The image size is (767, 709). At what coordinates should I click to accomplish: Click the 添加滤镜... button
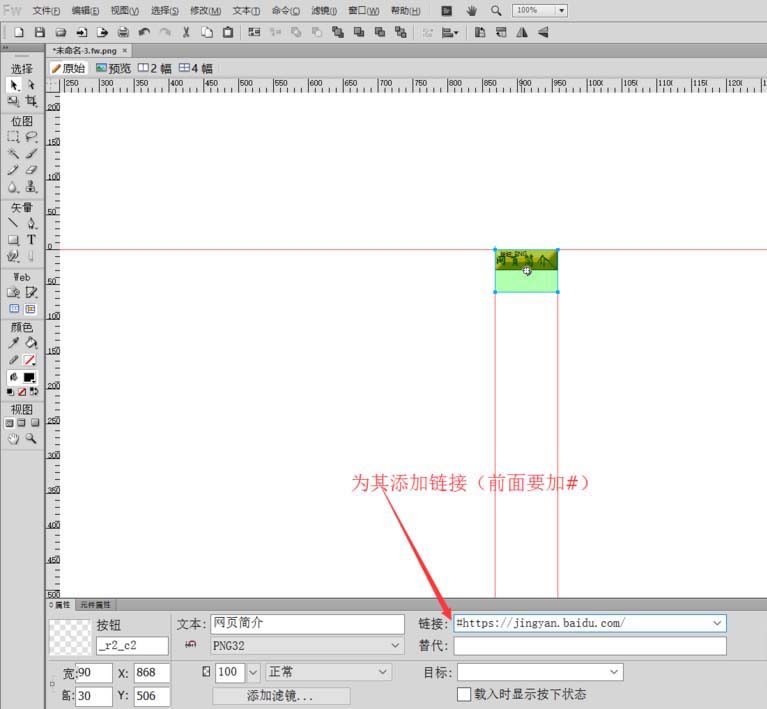(280, 696)
